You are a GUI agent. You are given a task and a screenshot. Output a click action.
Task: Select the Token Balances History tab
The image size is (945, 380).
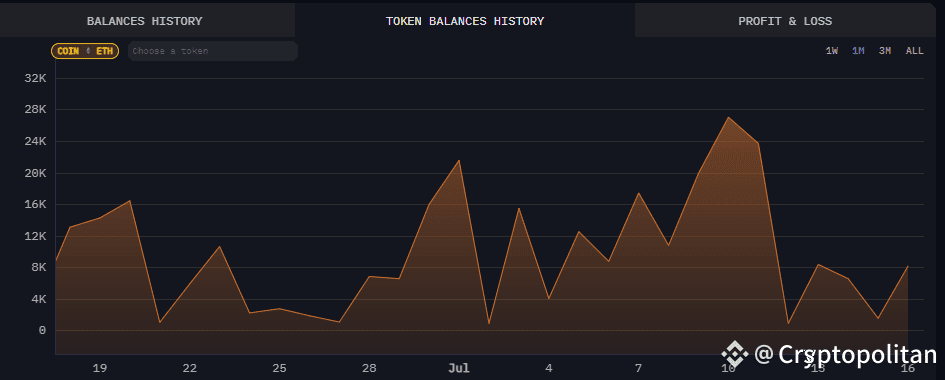point(465,21)
